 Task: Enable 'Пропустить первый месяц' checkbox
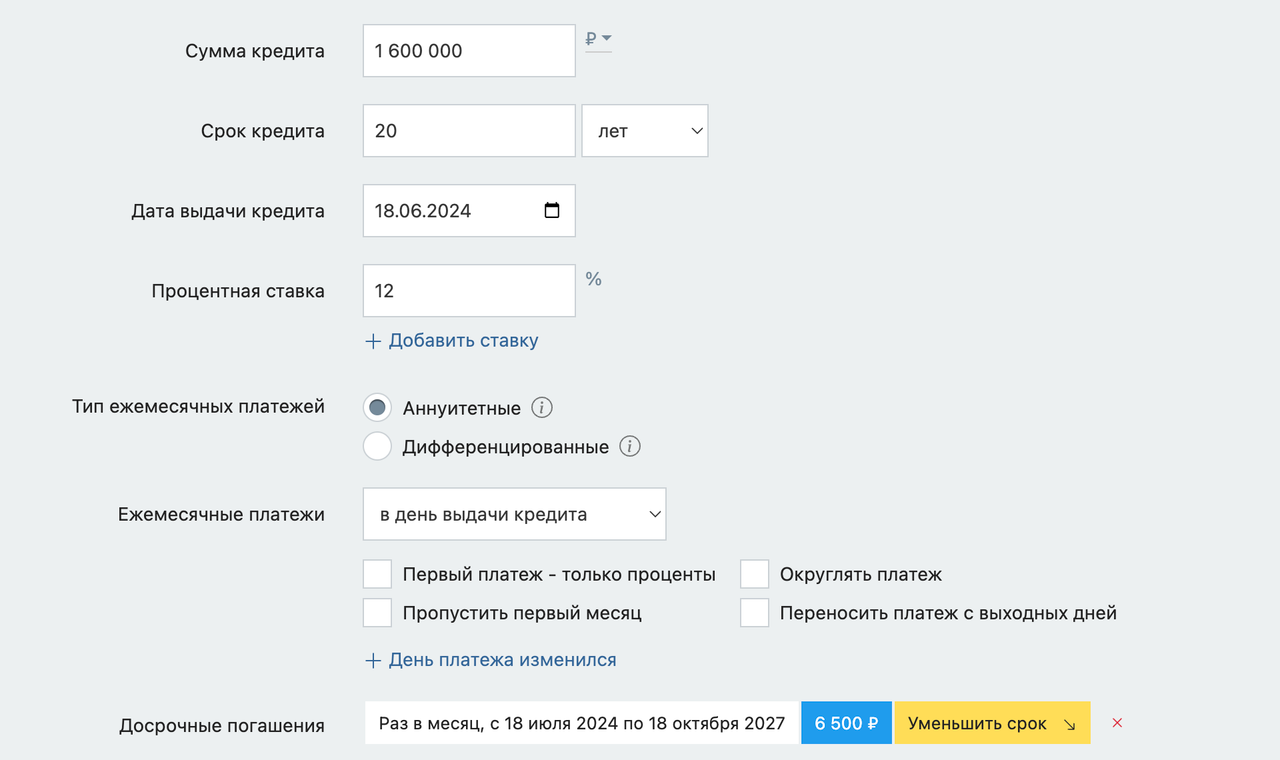(377, 612)
